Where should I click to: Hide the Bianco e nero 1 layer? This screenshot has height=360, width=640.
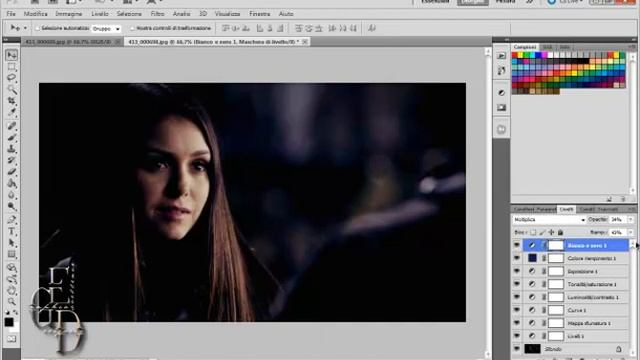pyautogui.click(x=517, y=245)
